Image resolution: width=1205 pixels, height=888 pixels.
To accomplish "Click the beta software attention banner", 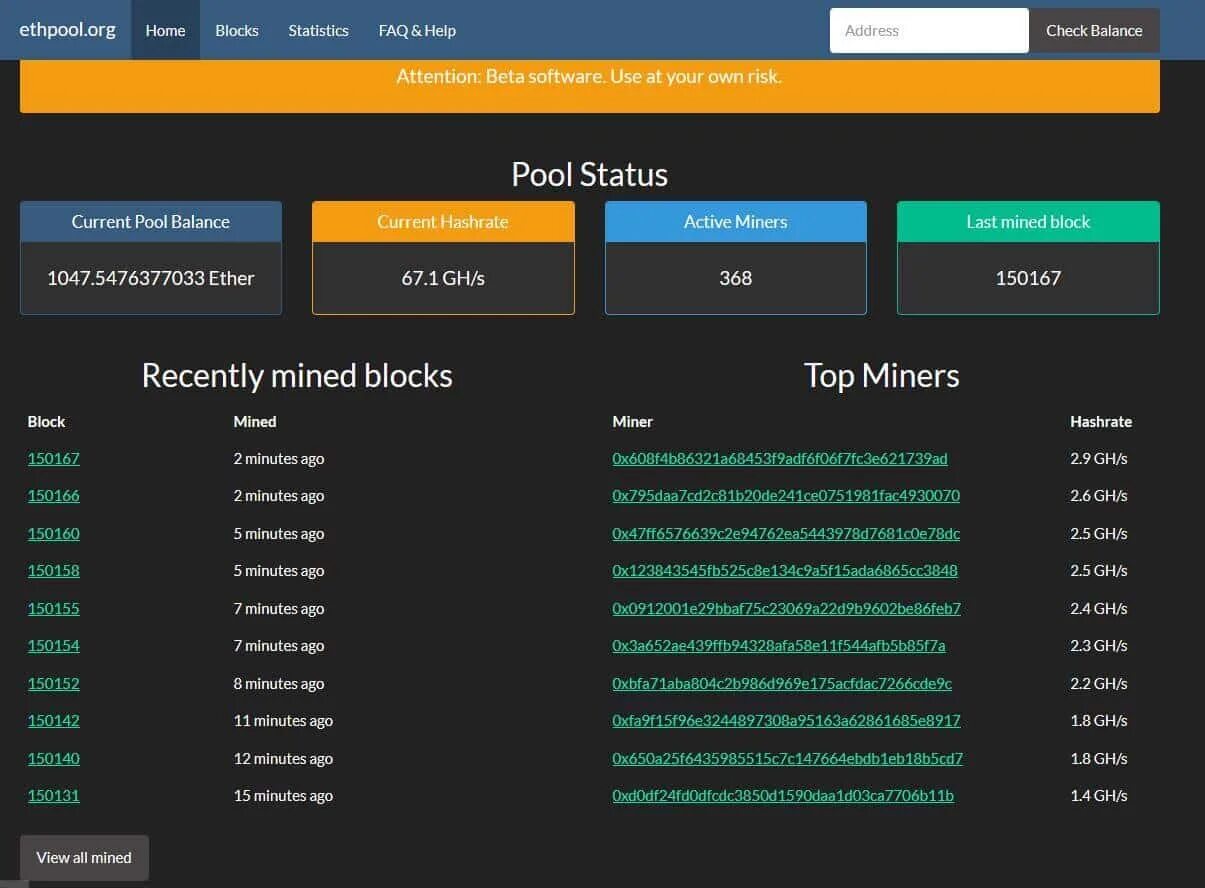I will click(x=590, y=86).
